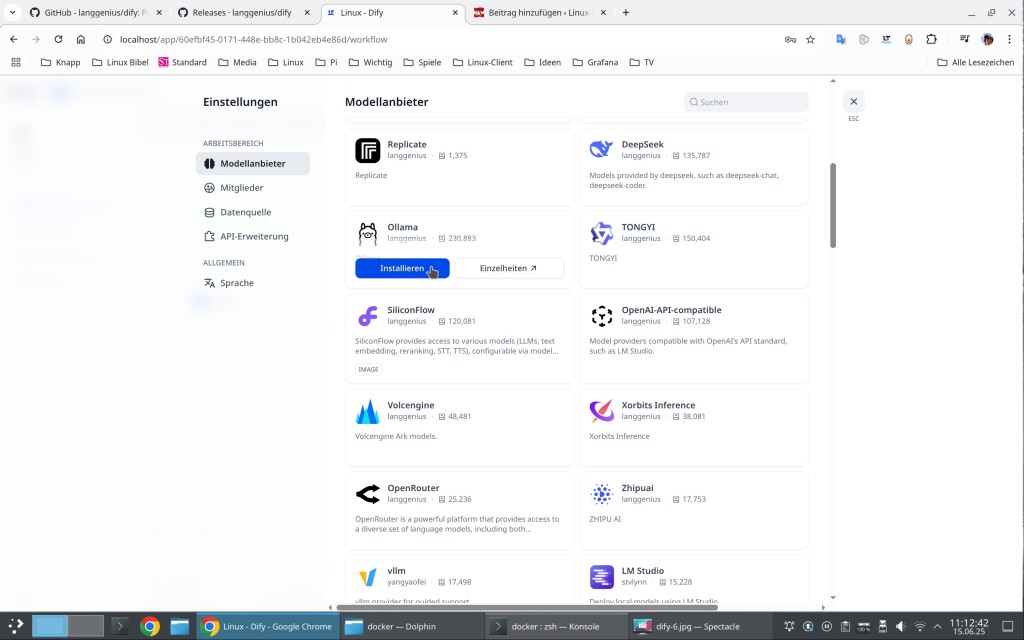Open Einzelheiten for Ollama
The height and width of the screenshot is (640, 1024).
pos(508,268)
